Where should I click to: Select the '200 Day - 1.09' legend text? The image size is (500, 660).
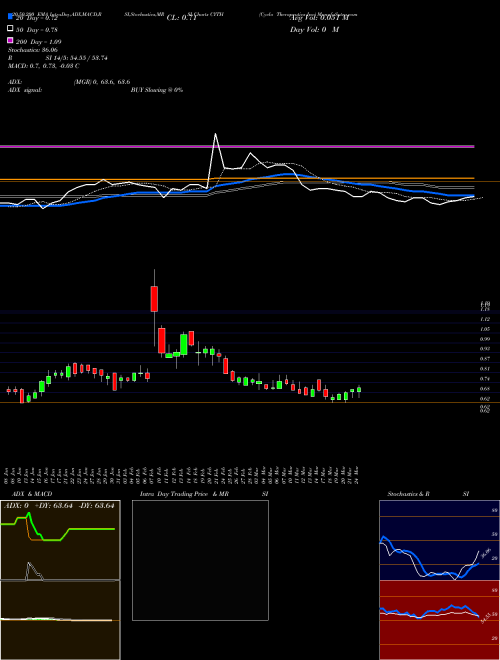pos(39,42)
